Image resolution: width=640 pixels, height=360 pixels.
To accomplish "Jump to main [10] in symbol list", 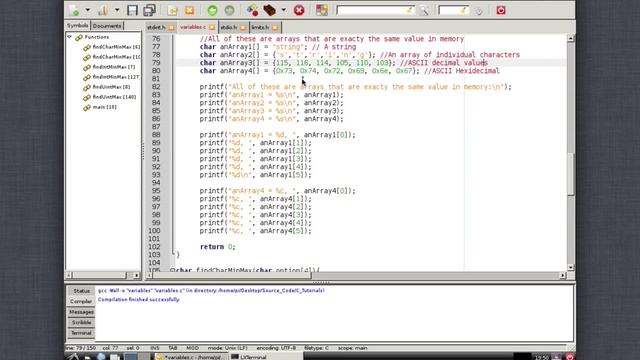I will [104, 107].
